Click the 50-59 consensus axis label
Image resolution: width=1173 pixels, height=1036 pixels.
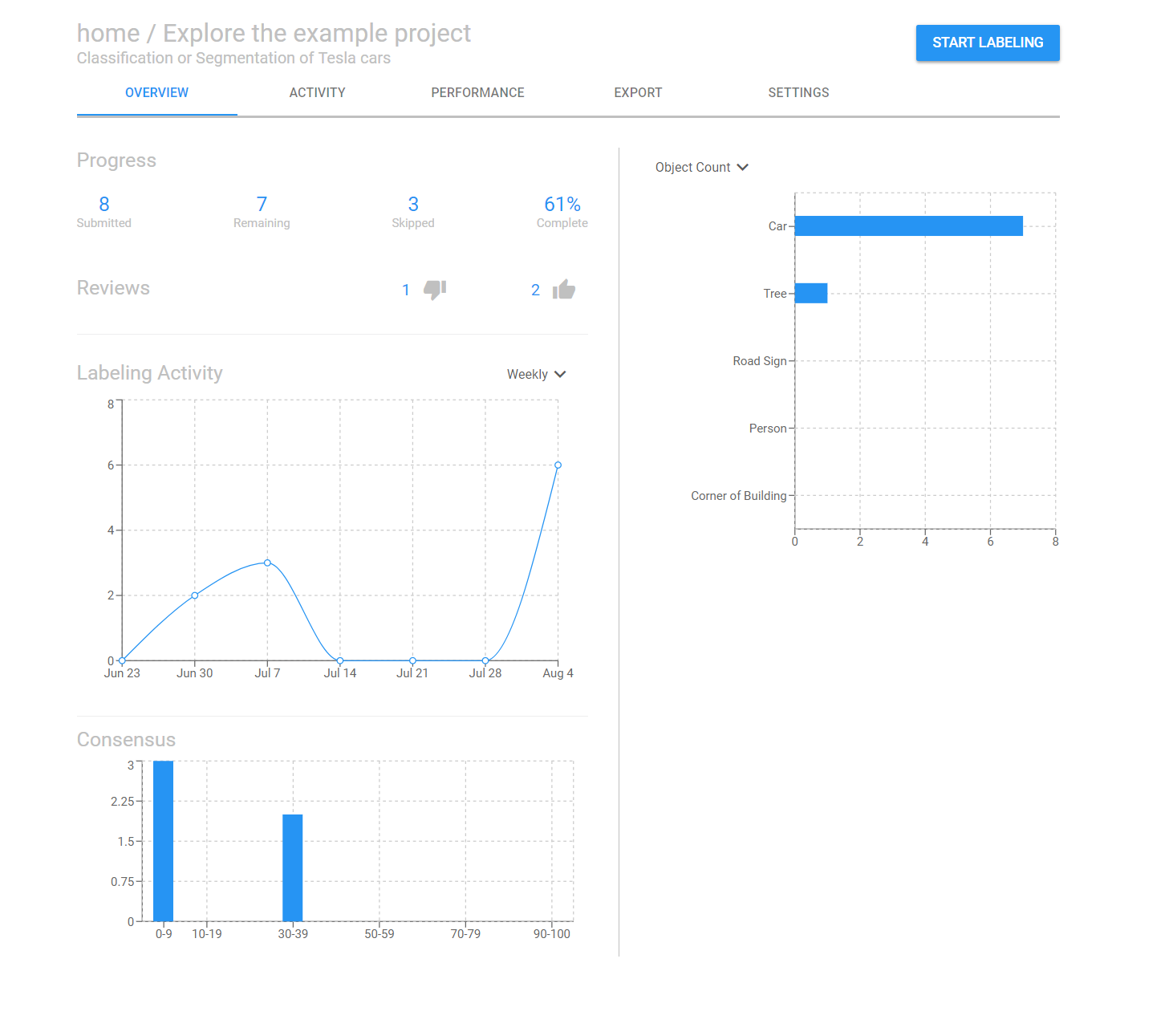click(x=379, y=934)
